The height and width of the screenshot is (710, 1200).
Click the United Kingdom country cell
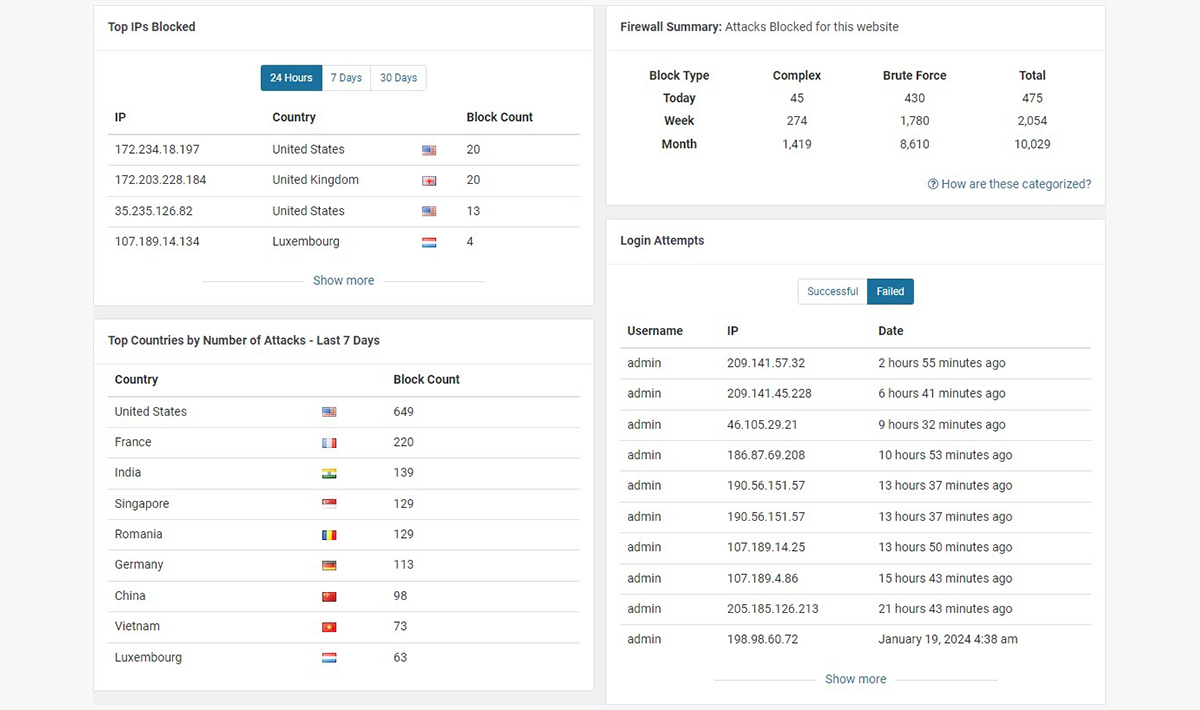click(x=315, y=180)
